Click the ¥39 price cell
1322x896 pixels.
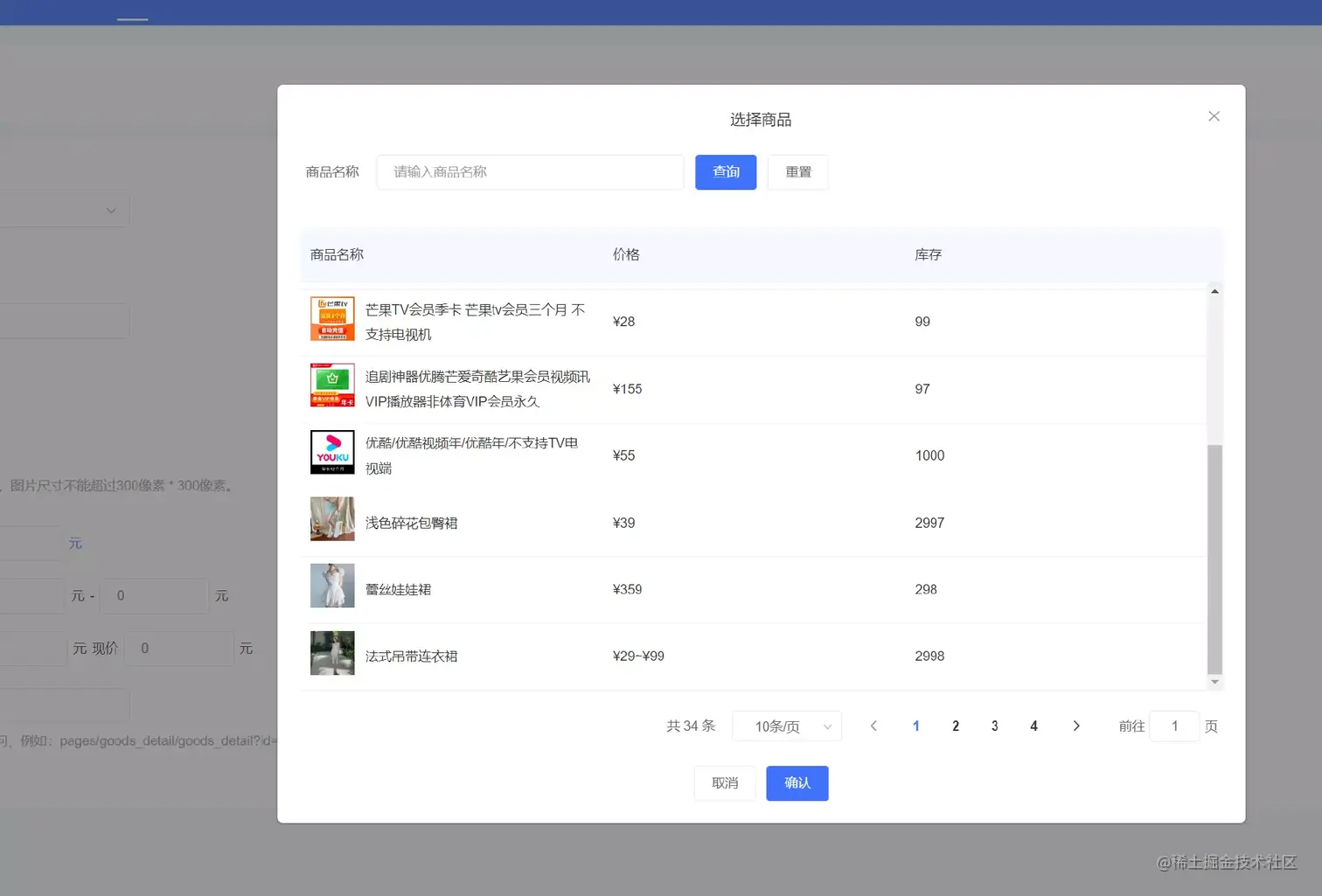click(624, 523)
